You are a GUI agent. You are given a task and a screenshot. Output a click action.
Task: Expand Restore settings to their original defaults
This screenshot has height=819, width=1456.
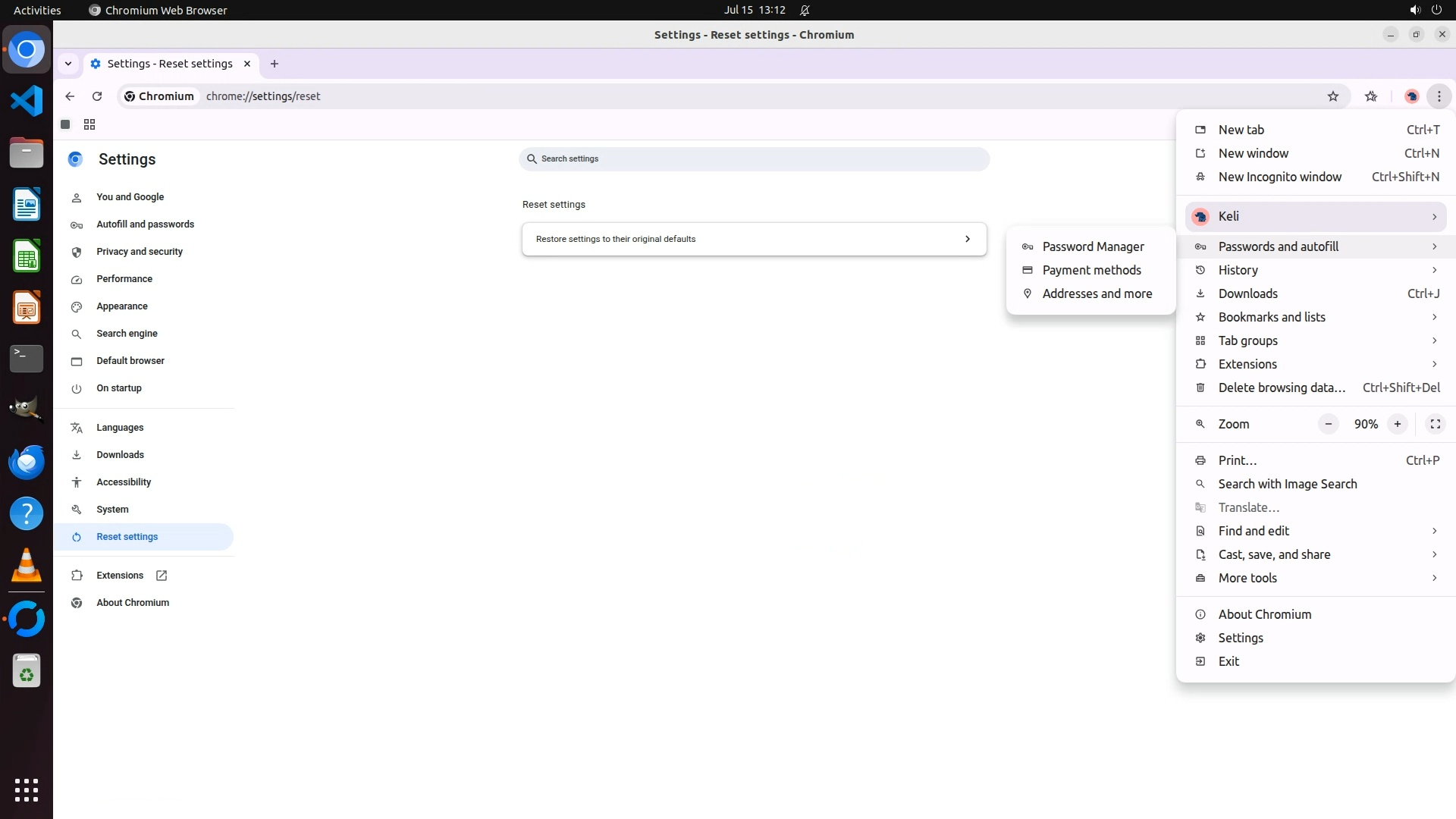click(754, 239)
